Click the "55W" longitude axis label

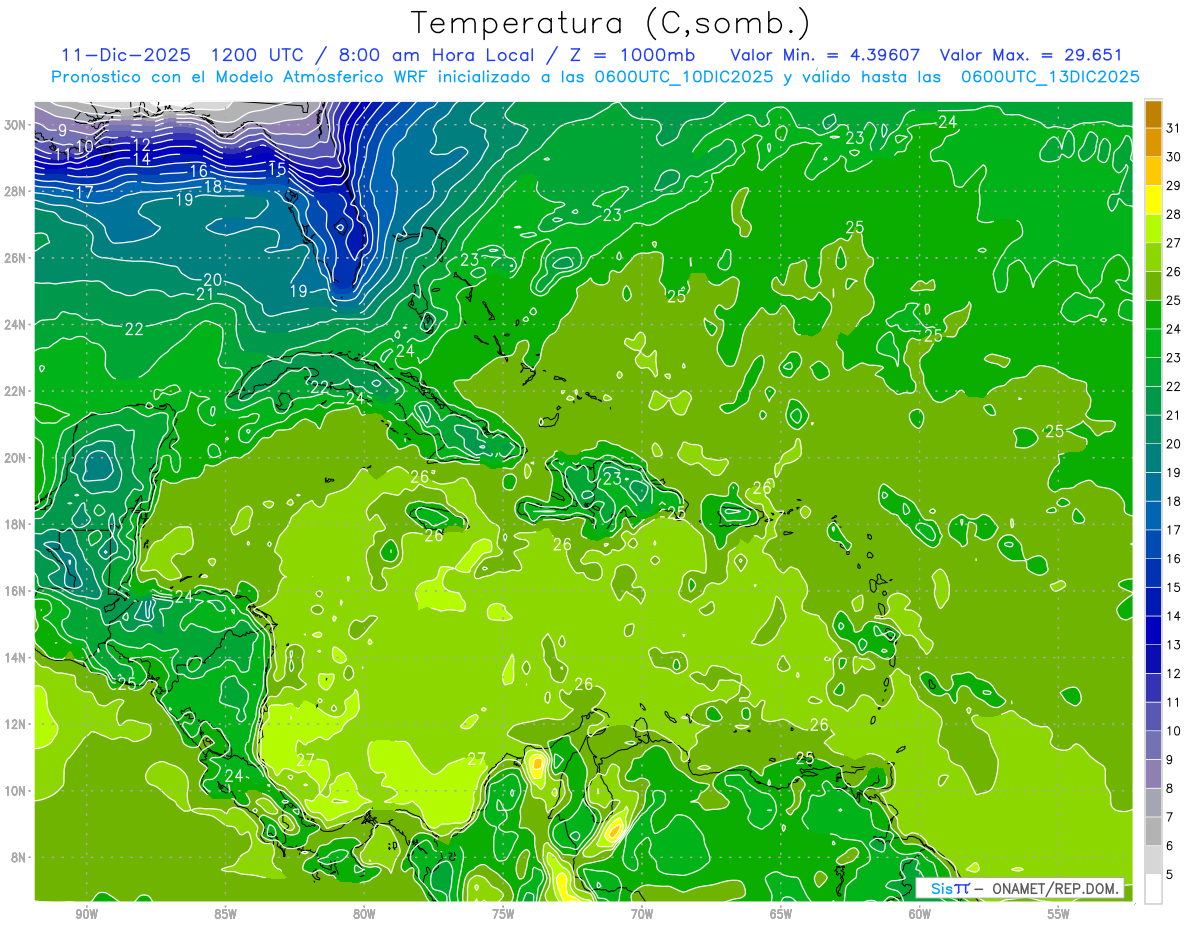point(1059,915)
